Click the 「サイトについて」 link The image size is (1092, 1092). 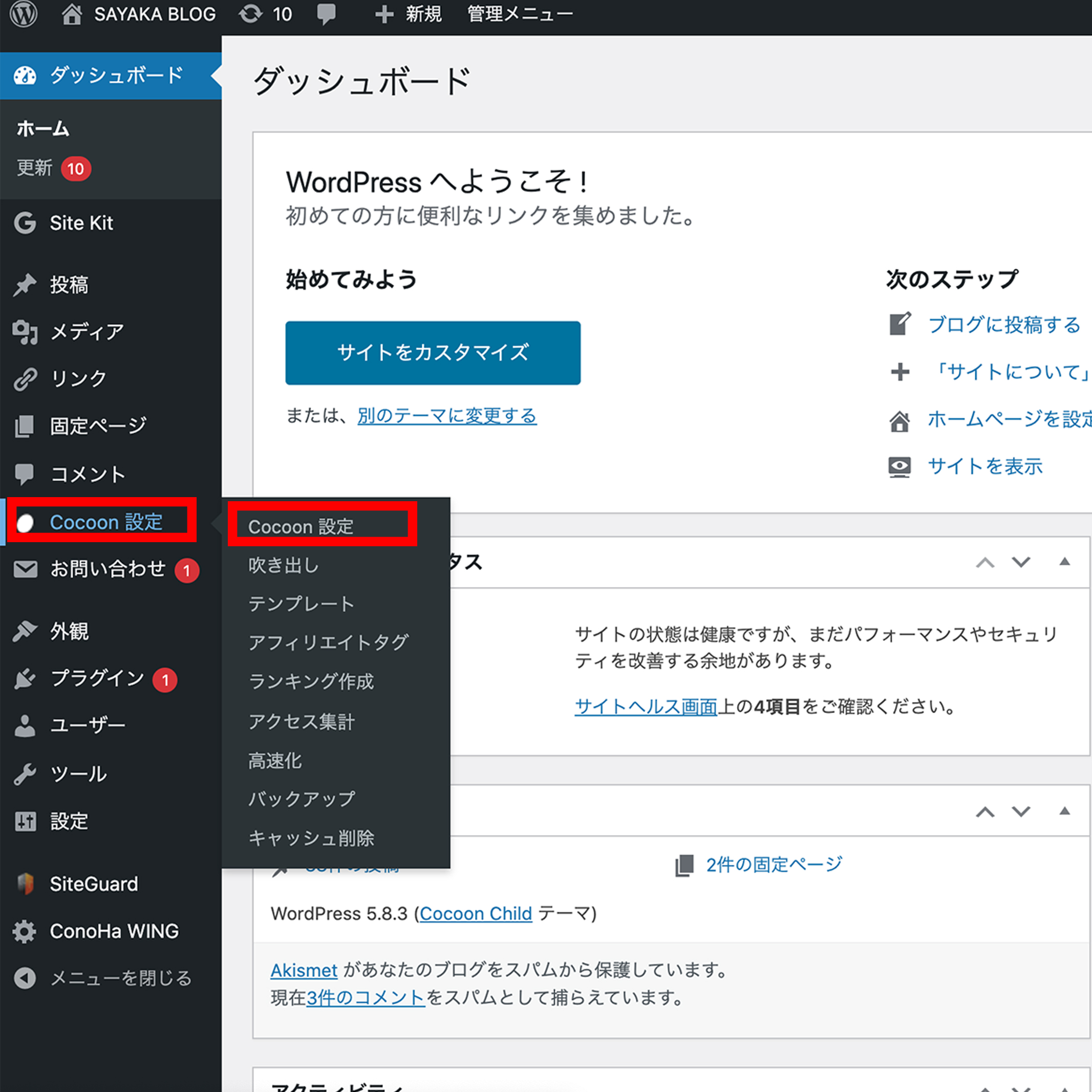click(x=1010, y=372)
